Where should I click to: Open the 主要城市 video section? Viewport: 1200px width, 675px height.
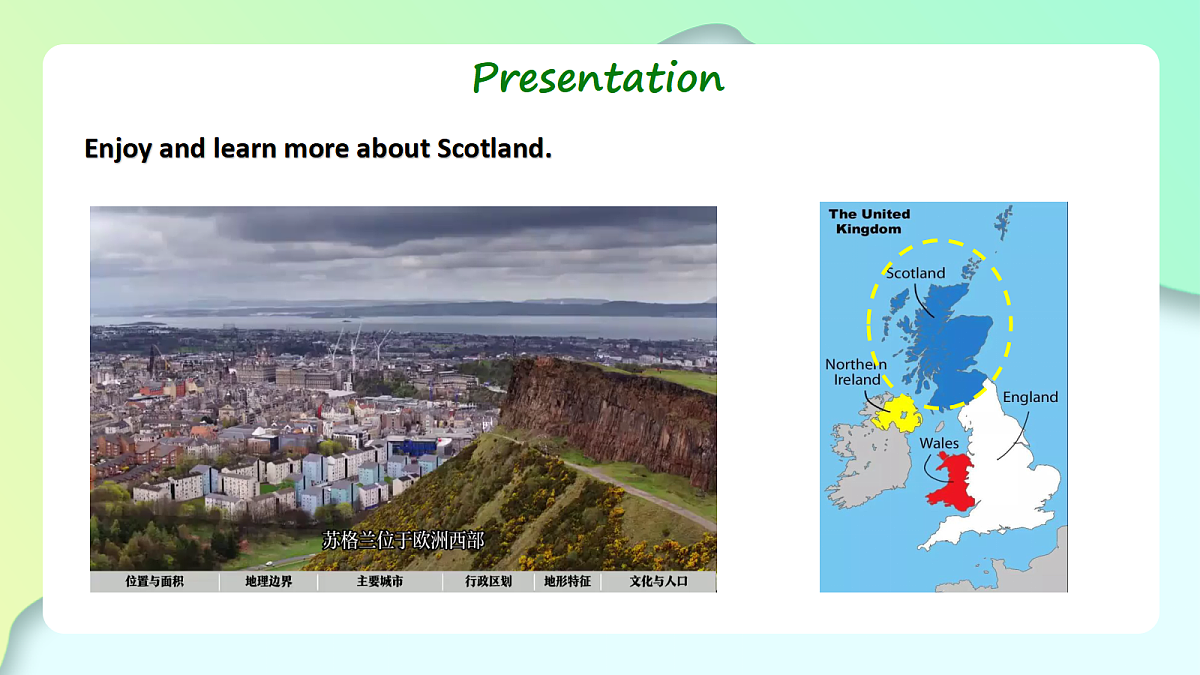coord(380,581)
